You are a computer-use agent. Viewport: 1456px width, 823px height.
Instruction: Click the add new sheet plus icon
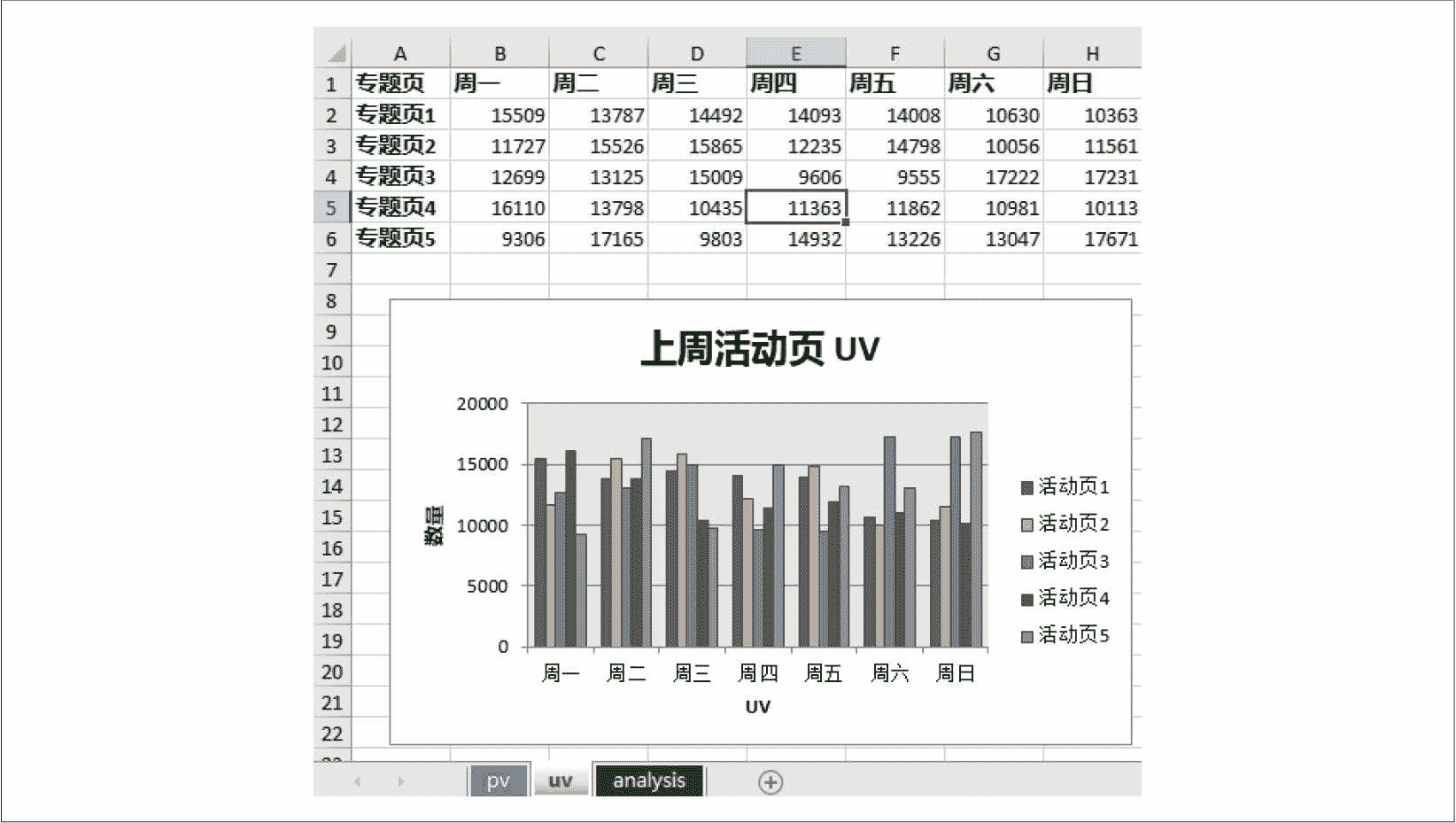point(771,782)
